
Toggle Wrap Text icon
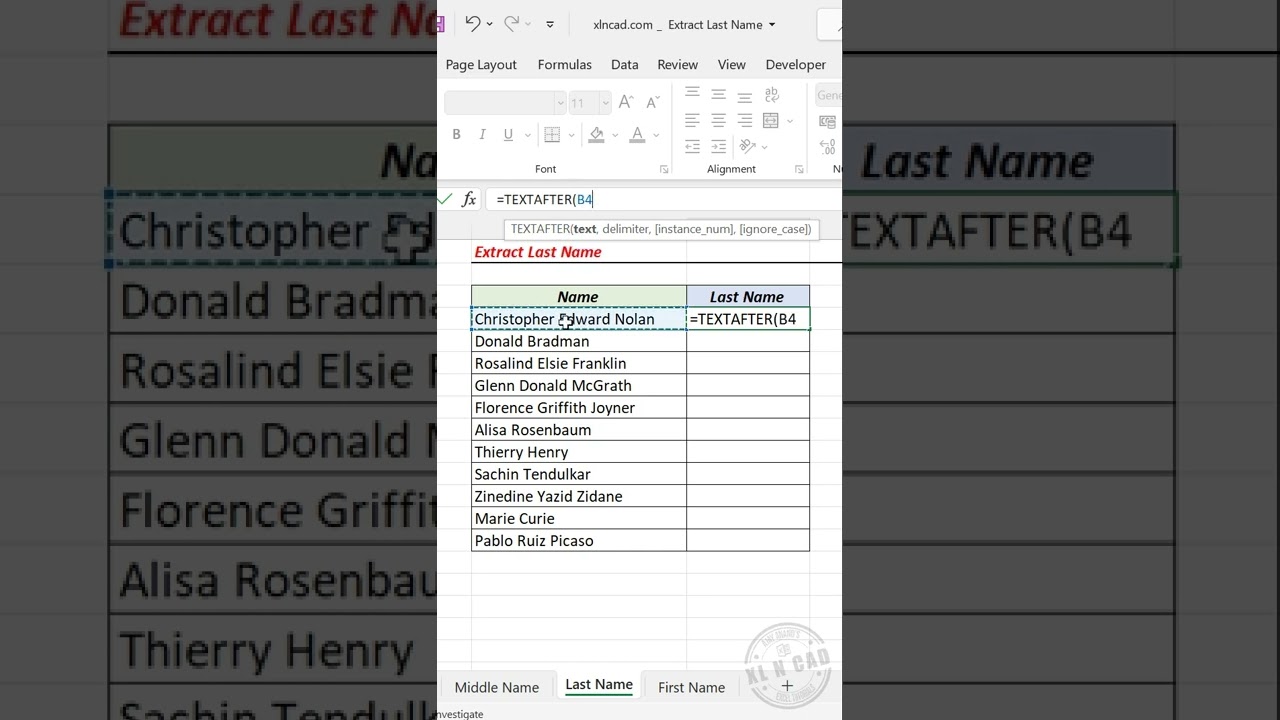772,95
